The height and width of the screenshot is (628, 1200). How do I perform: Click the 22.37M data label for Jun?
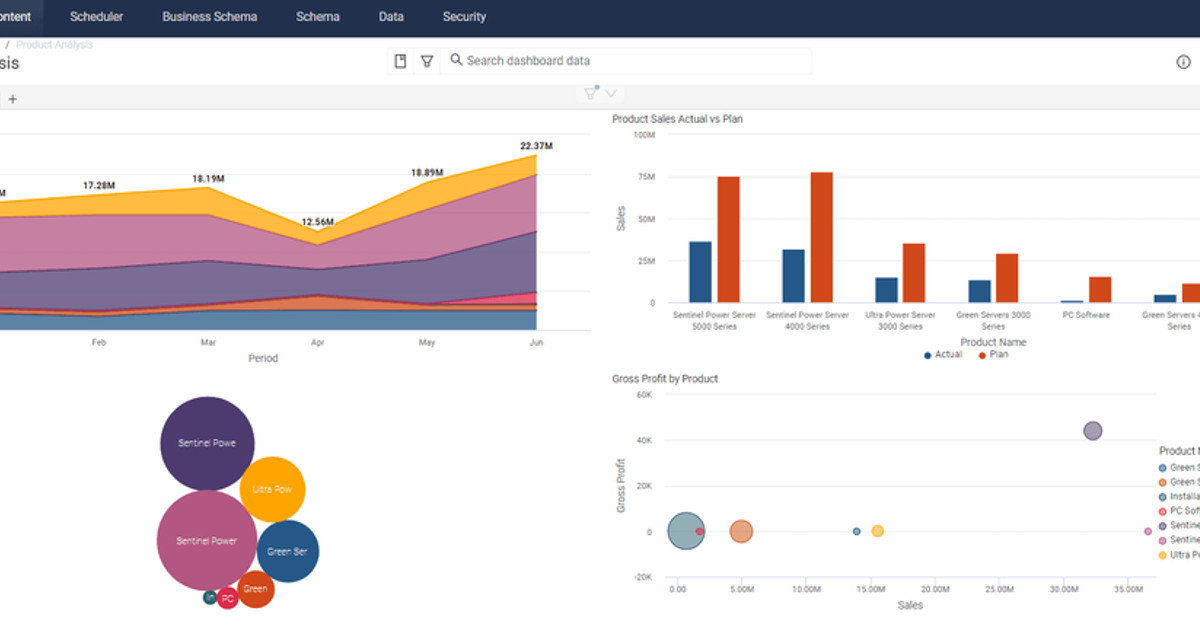tap(536, 146)
